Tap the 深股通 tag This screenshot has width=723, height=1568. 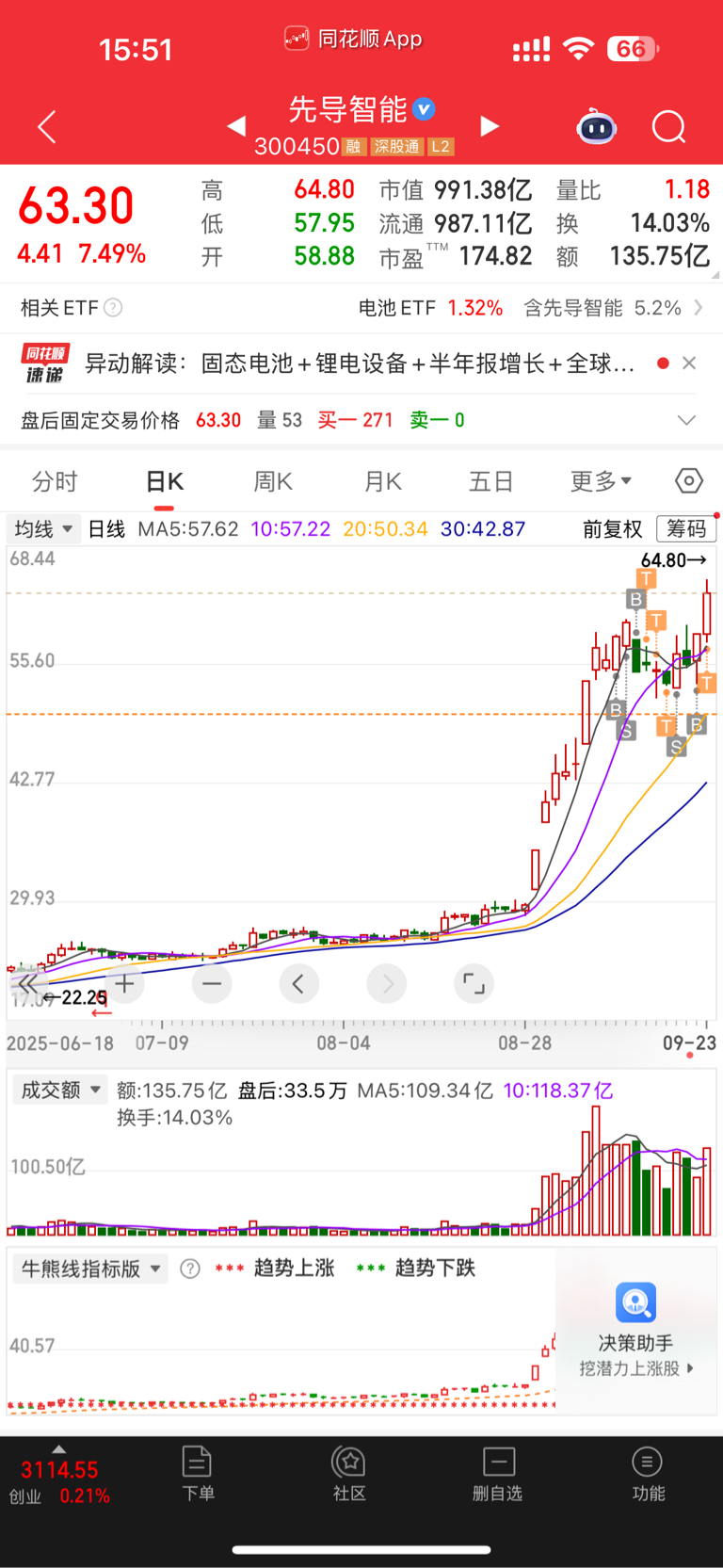pyautogui.click(x=396, y=147)
